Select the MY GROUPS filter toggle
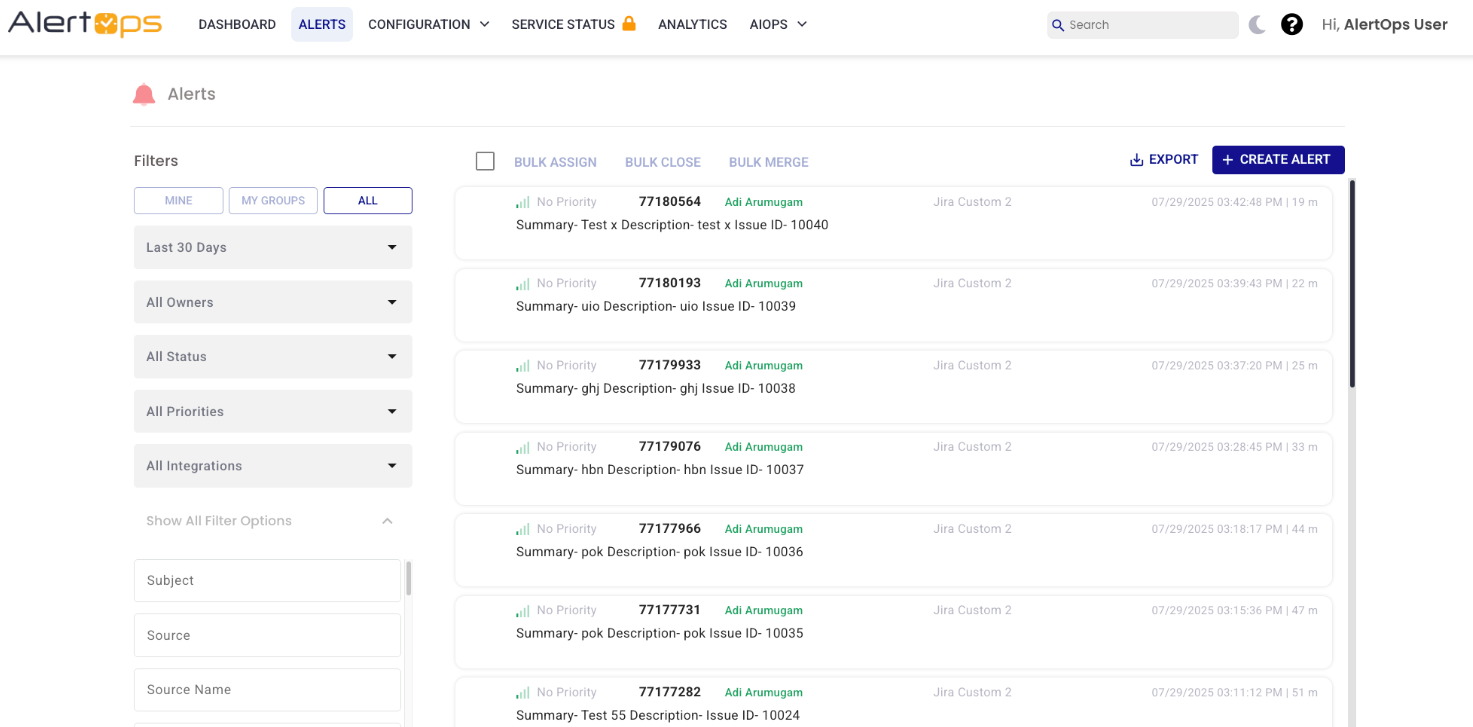This screenshot has height=727, width=1473. [273, 200]
